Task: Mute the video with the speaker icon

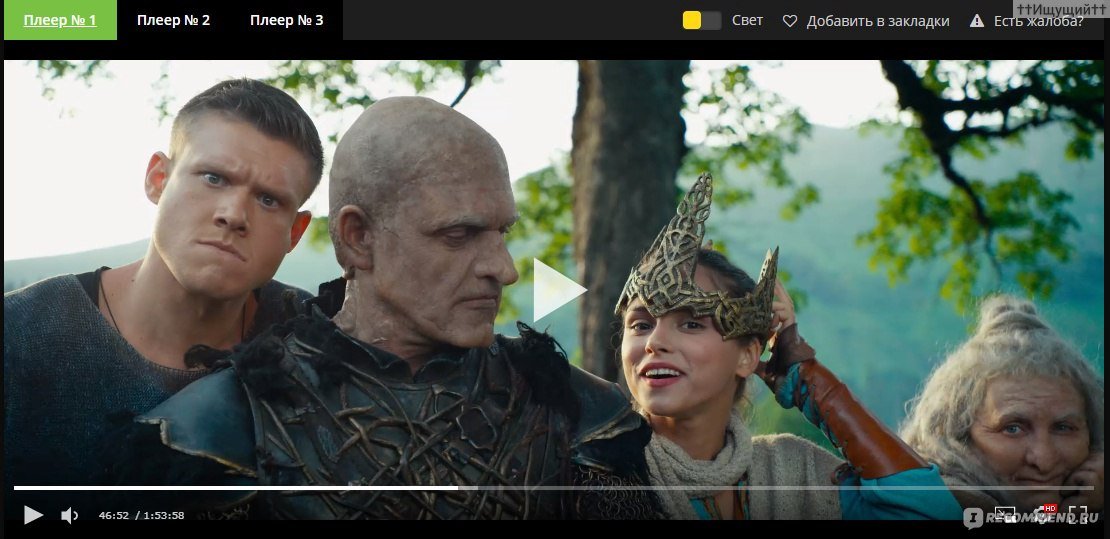Action: pyautogui.click(x=69, y=515)
